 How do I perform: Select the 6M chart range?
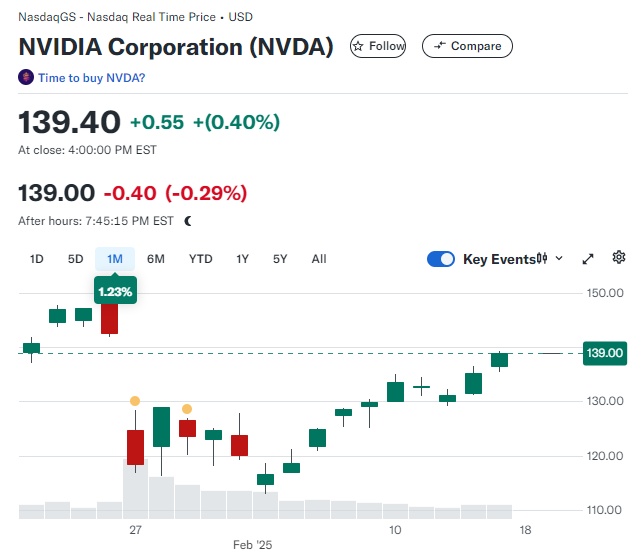[156, 259]
